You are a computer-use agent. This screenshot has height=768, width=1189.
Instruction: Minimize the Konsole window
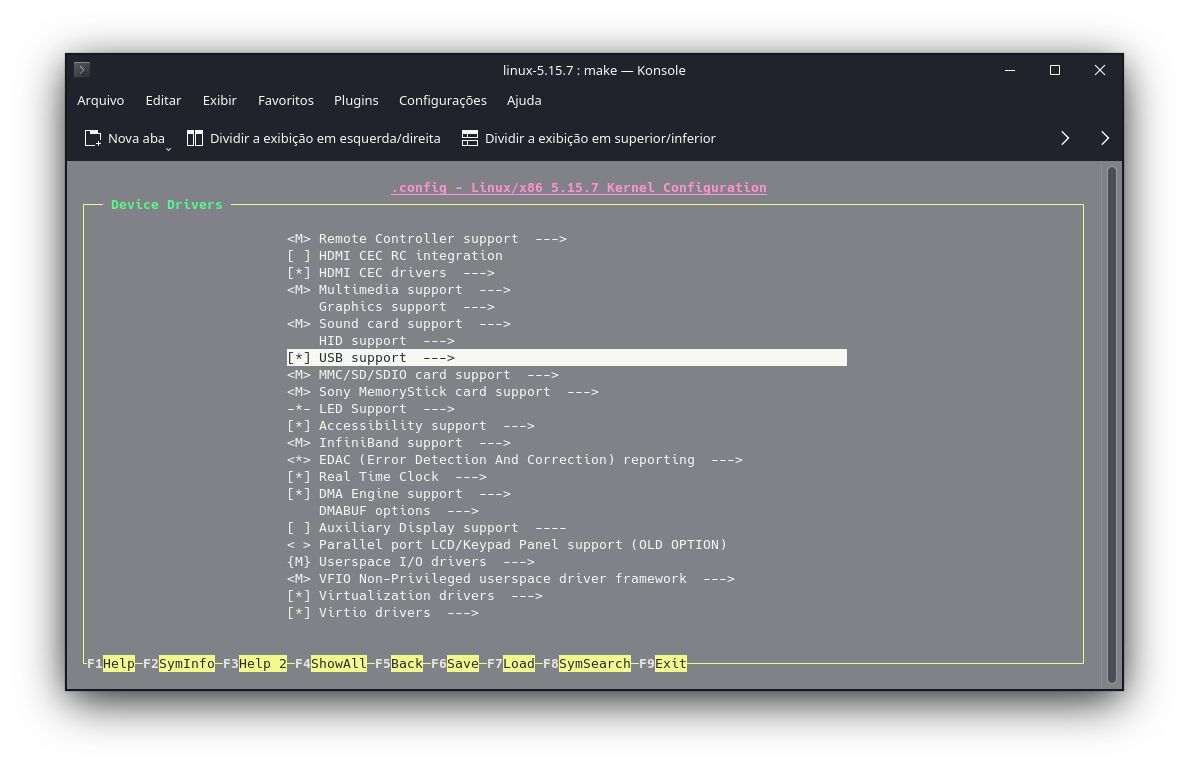(x=1010, y=70)
